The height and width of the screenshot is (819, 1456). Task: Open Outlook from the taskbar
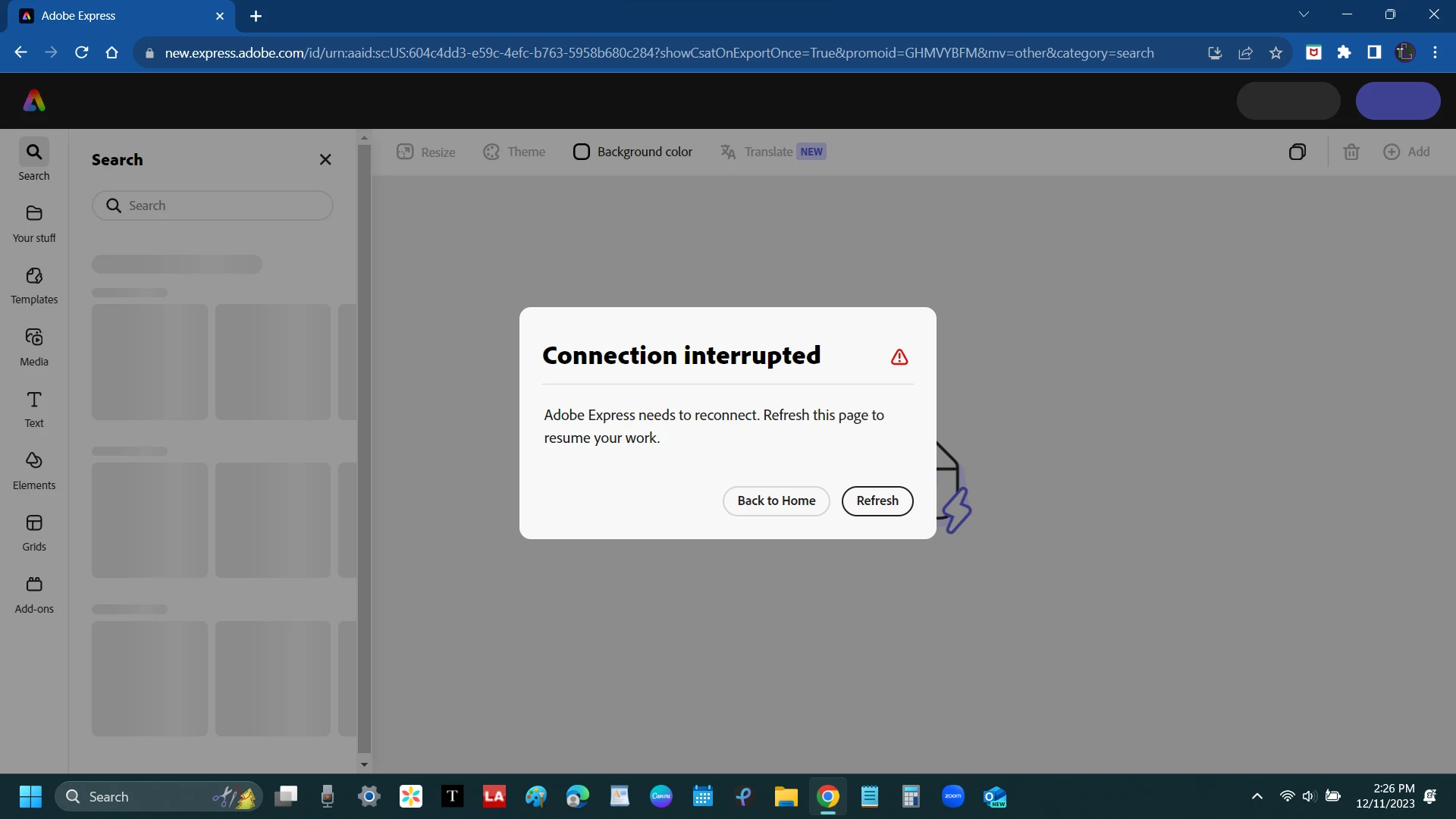(x=995, y=797)
